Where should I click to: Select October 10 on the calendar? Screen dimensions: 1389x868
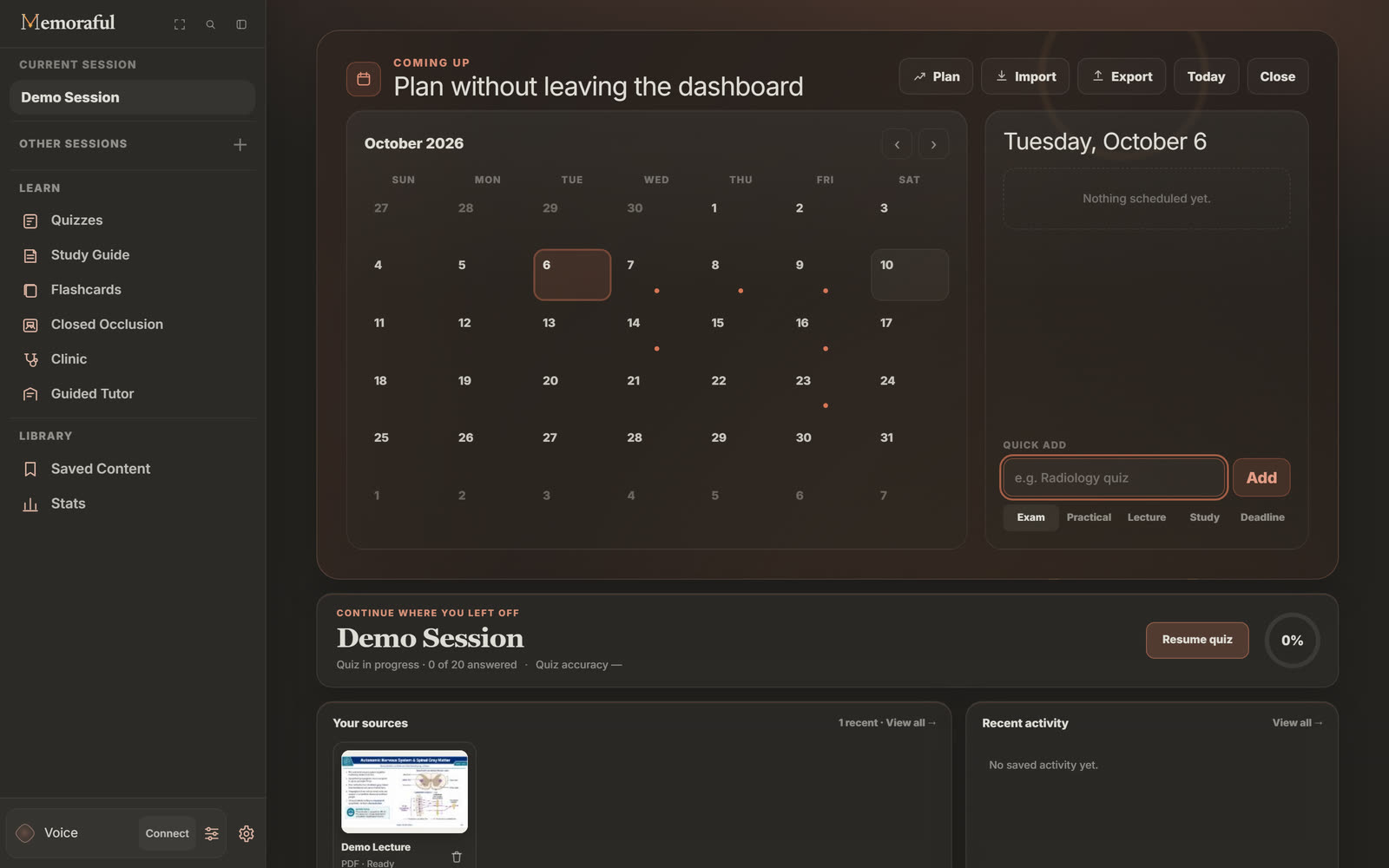coord(909,275)
